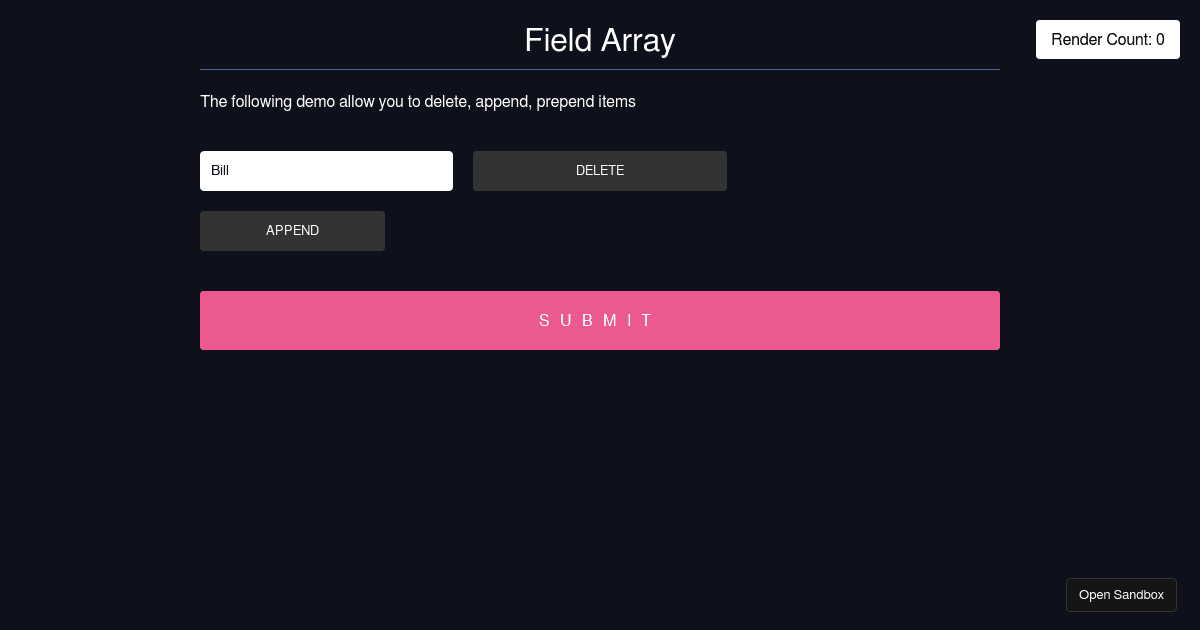This screenshot has height=630, width=1200.
Task: Focus the input field containing Bill
Action: point(326,171)
